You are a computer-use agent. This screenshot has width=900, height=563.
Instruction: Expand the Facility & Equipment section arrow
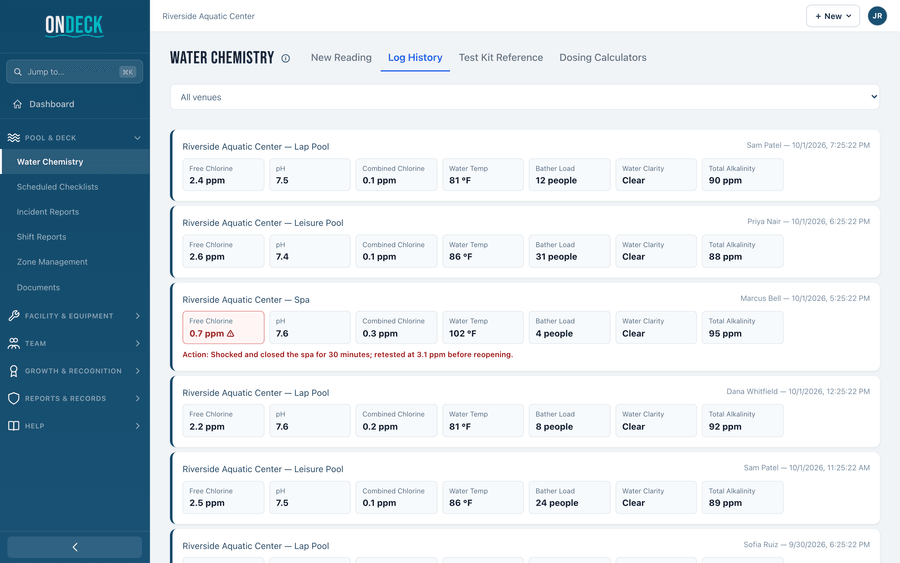(x=137, y=316)
